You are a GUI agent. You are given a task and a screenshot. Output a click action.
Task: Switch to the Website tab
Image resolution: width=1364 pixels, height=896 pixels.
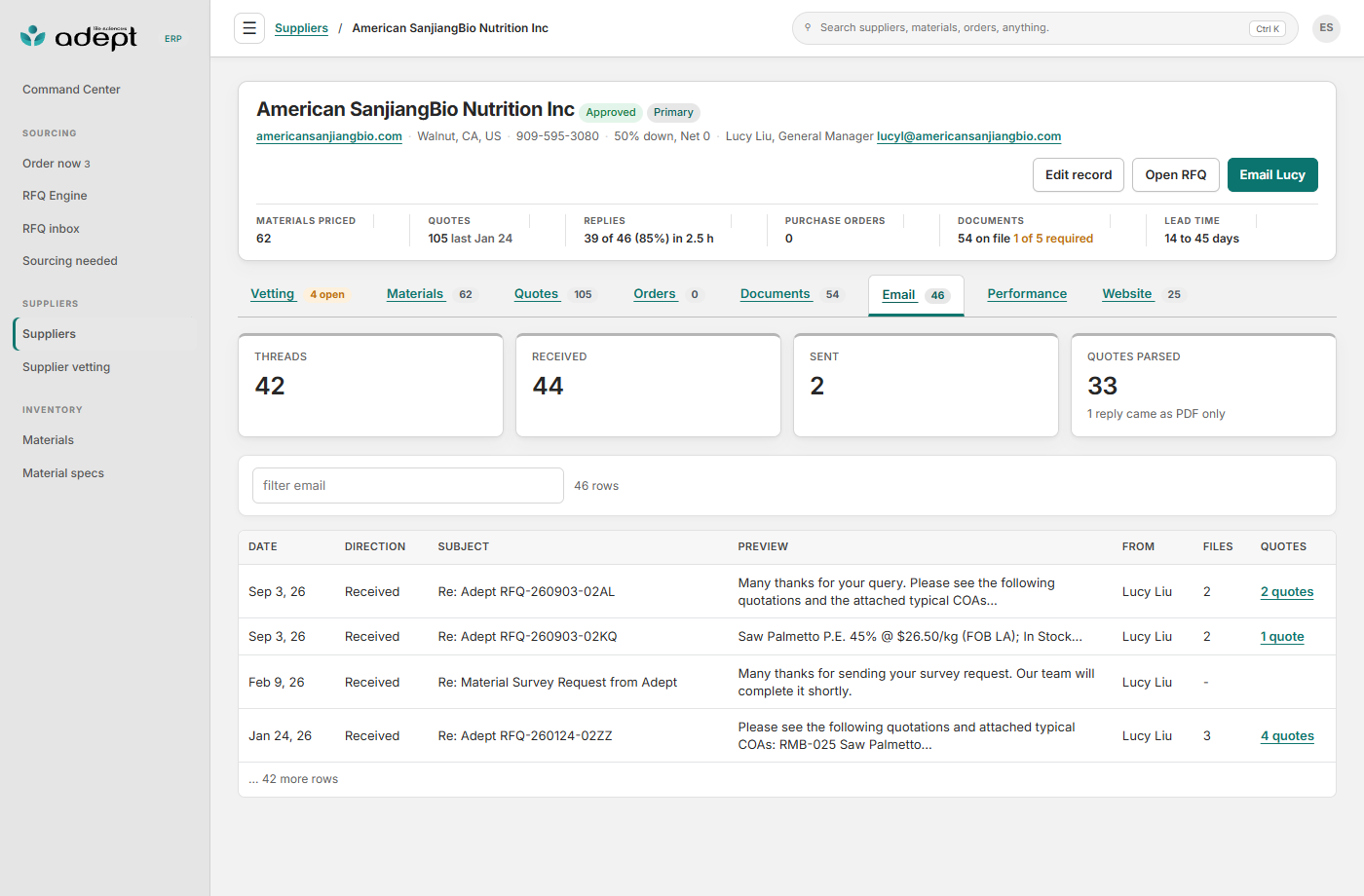(1142, 294)
